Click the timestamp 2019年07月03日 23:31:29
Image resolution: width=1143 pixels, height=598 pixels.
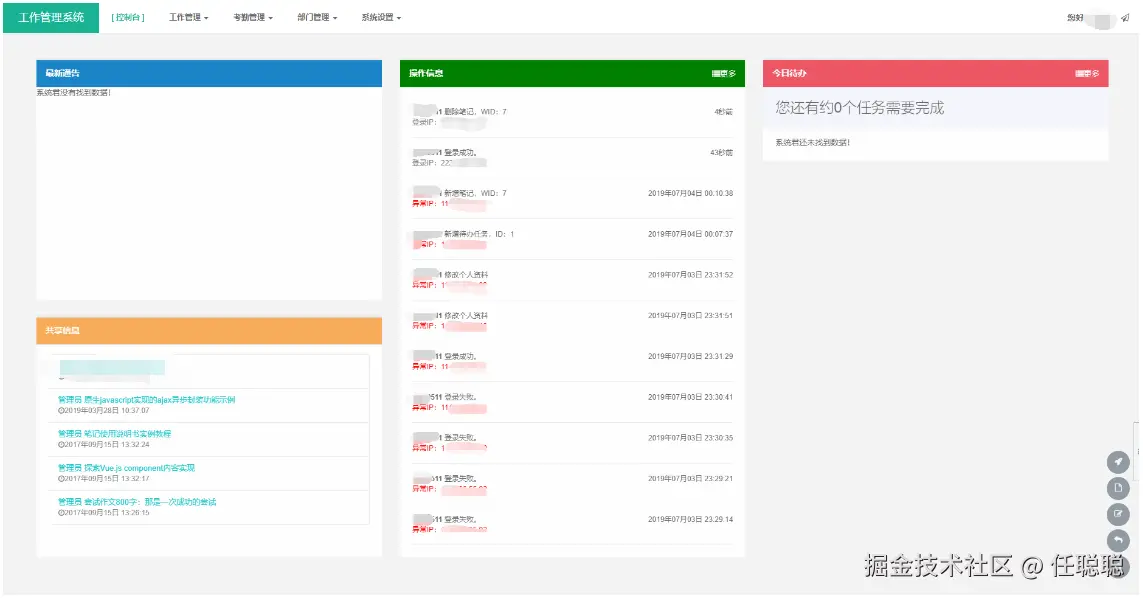pos(690,357)
